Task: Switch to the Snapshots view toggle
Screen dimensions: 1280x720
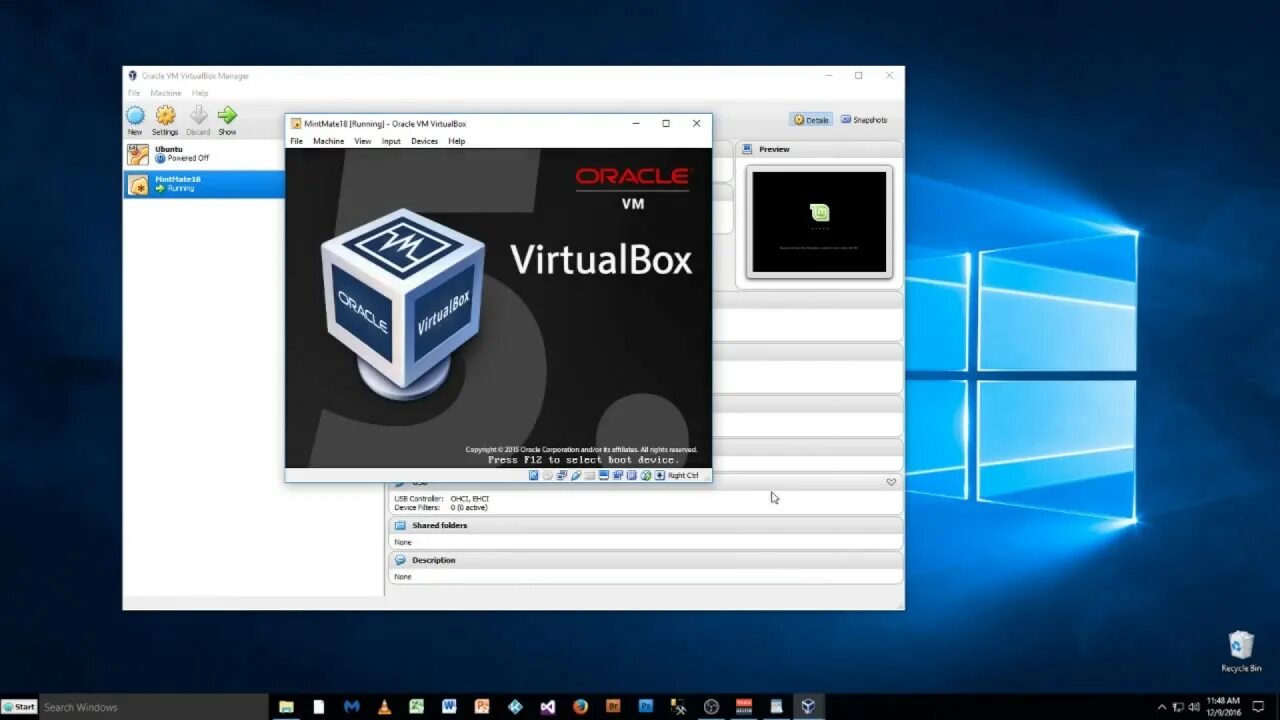Action: pos(864,119)
